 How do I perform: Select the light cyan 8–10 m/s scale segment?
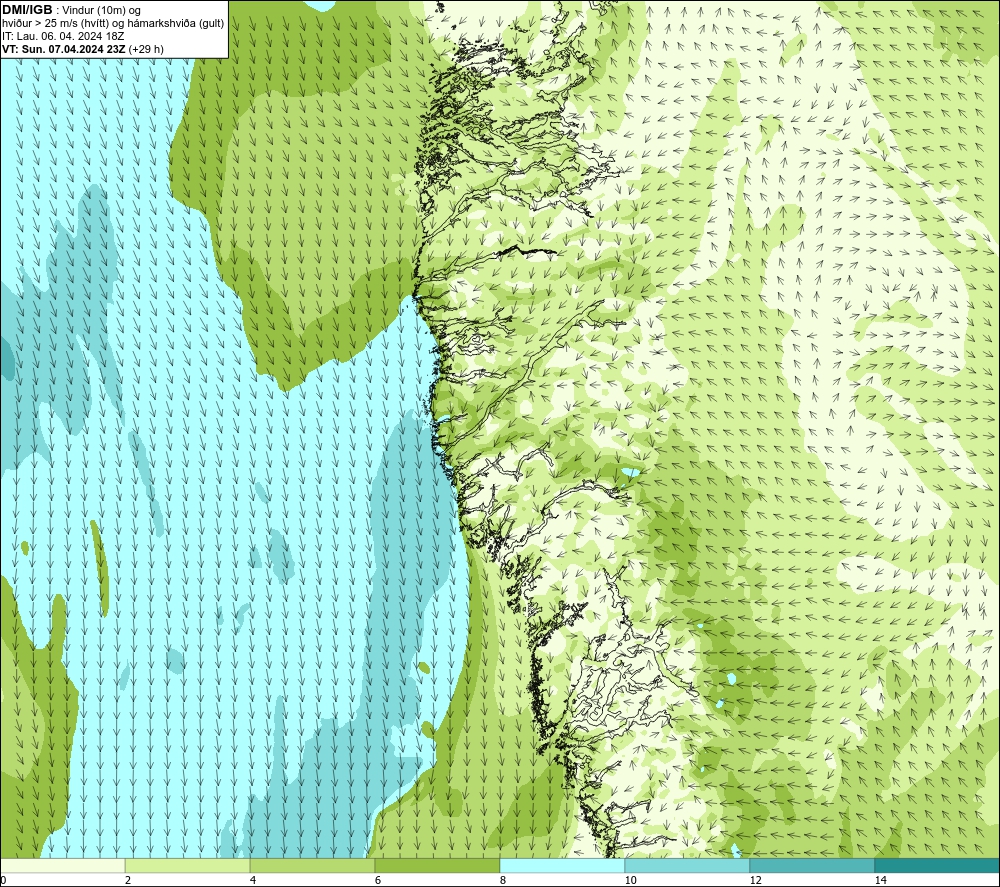562,865
